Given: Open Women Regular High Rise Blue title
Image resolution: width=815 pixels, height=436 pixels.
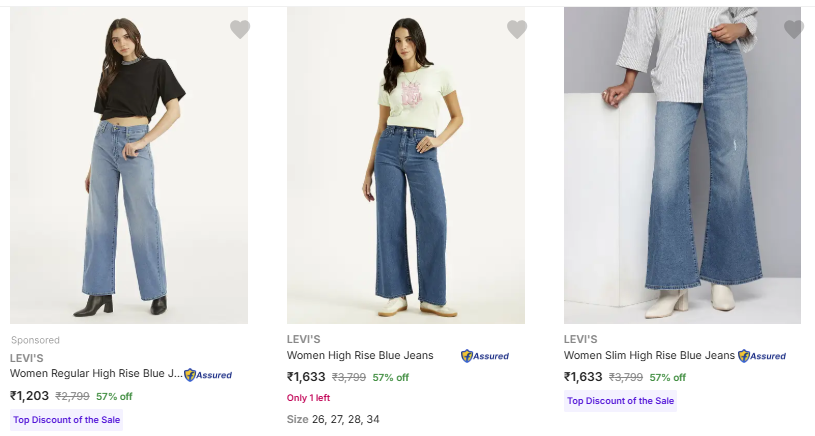Looking at the screenshot, I should click(96, 374).
